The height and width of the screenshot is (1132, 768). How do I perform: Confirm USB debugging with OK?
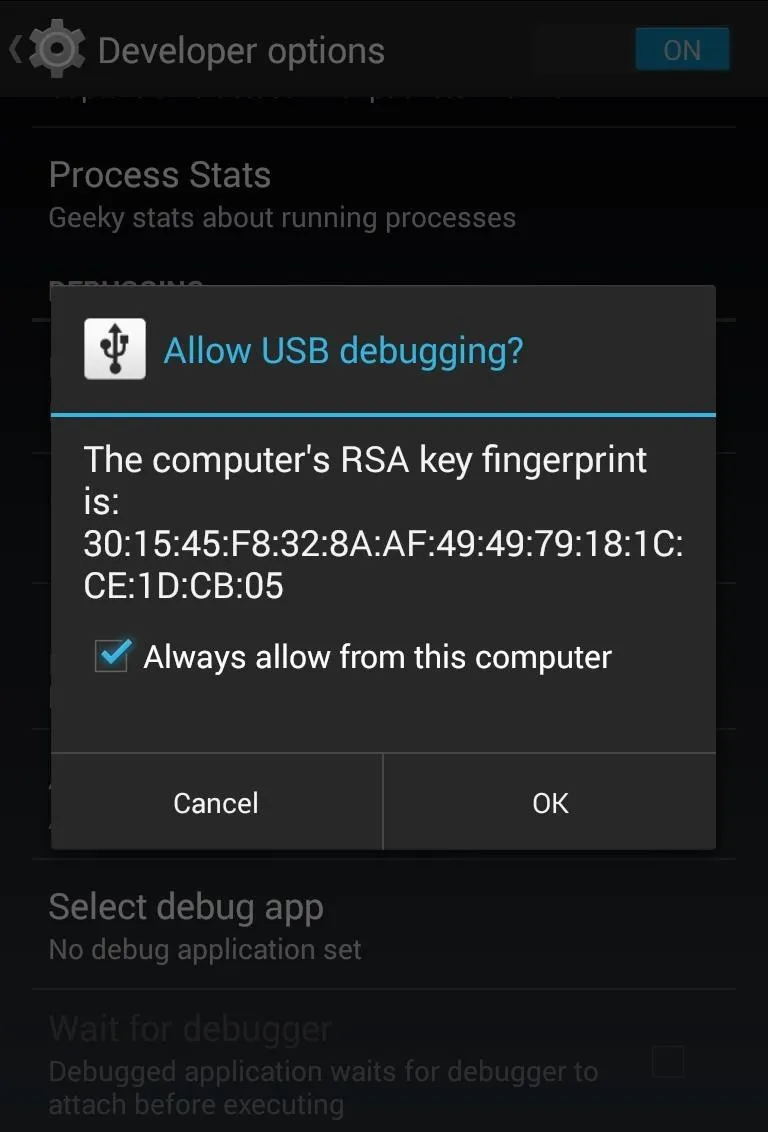(550, 802)
